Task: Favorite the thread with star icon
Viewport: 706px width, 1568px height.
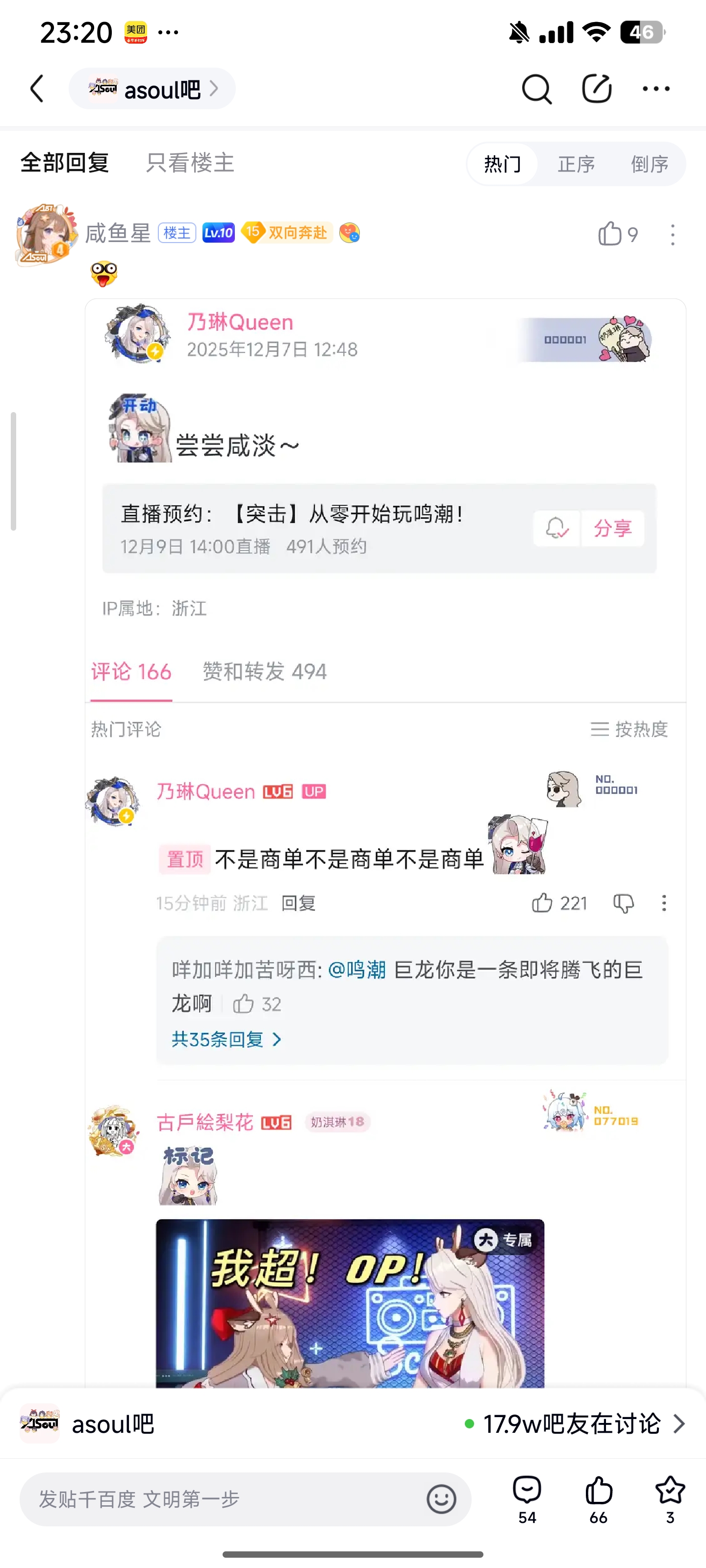Action: pos(670,1499)
